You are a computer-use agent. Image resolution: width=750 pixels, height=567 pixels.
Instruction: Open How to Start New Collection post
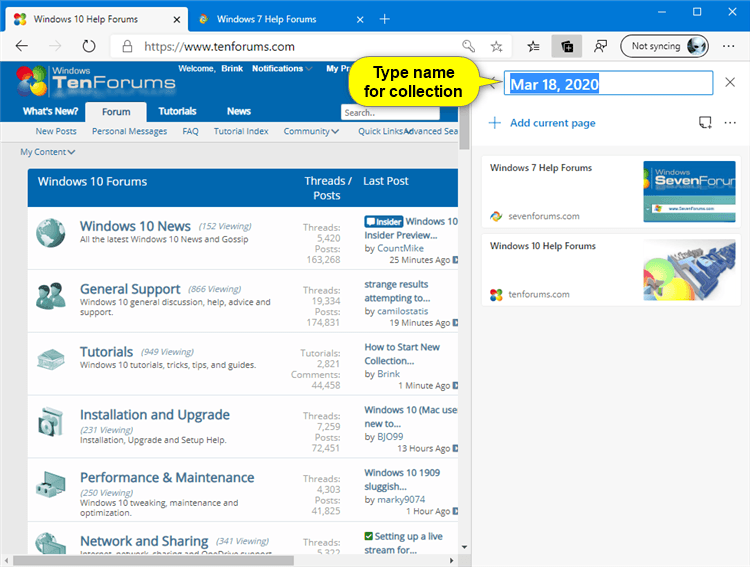tap(402, 354)
